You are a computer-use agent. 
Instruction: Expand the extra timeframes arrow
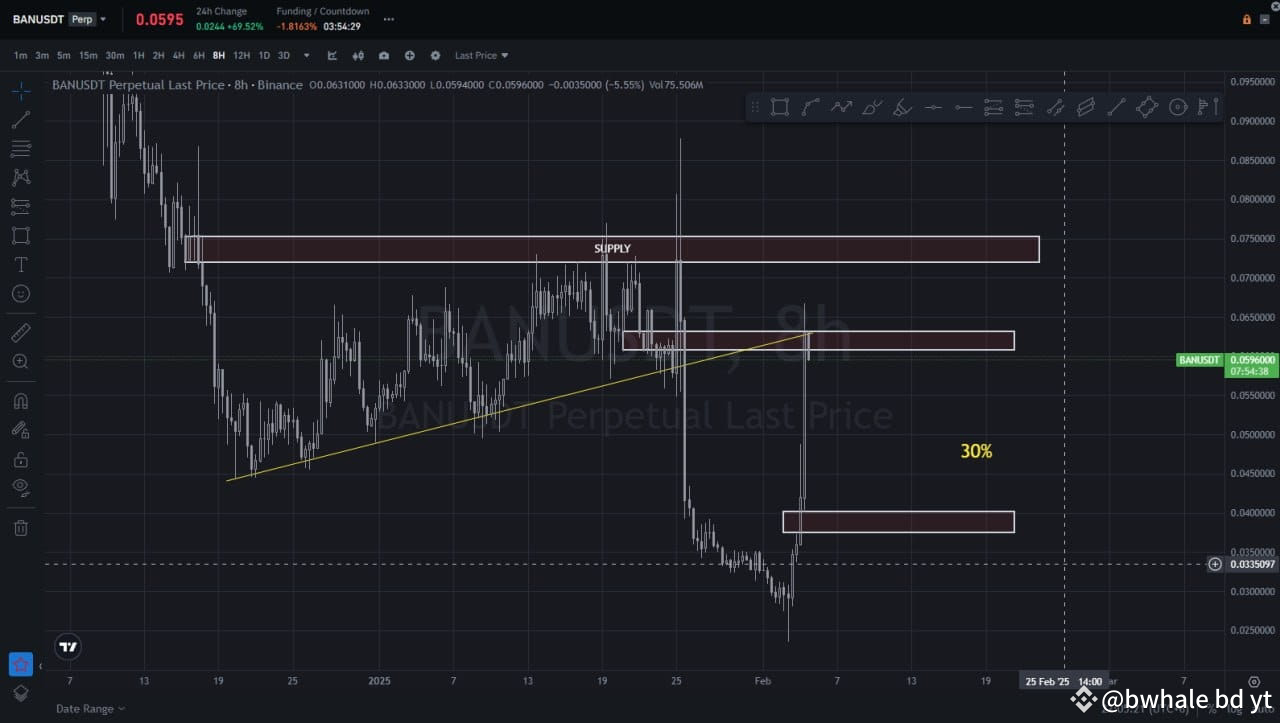pos(306,55)
